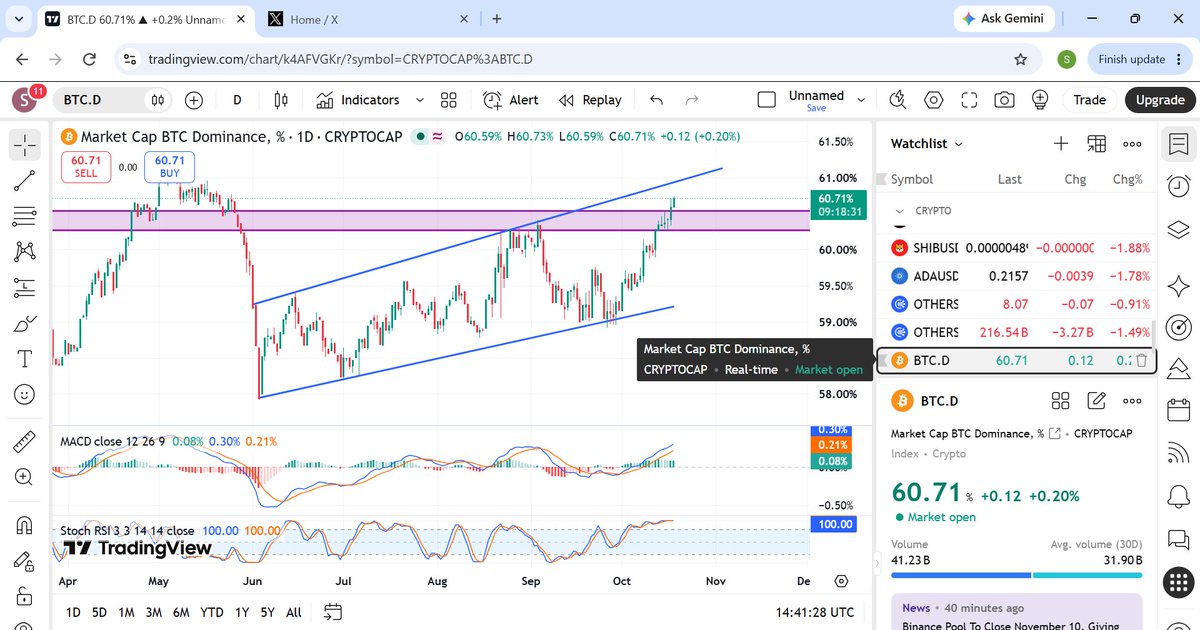Screen dimensions: 1200x630
Task: Open the patterns drawing tools
Action: pos(25,252)
